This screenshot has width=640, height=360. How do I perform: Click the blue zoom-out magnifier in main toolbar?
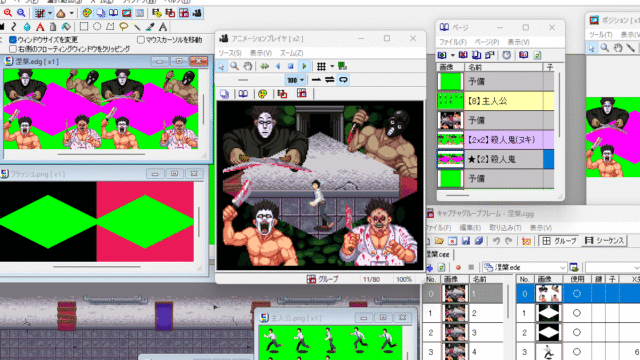tap(21, 13)
